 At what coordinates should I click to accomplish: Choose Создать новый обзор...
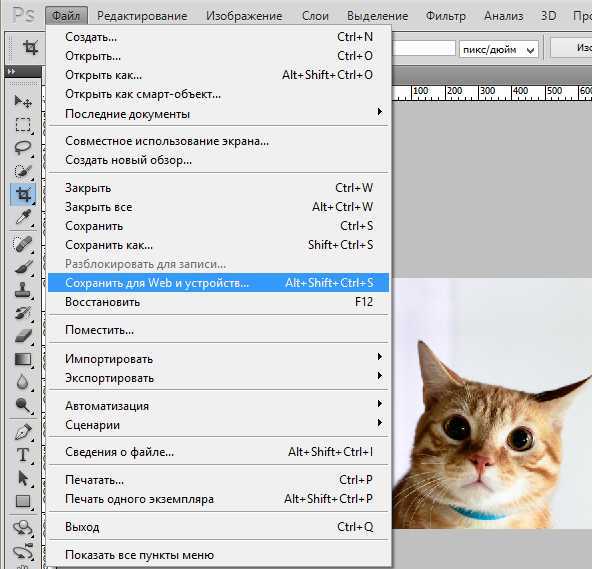click(x=218, y=160)
